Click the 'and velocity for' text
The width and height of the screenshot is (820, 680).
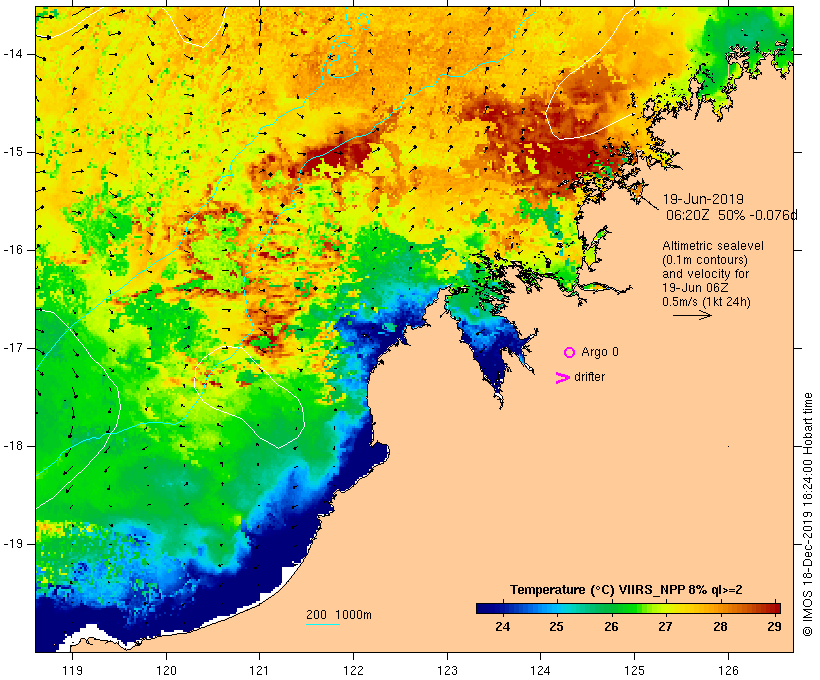(x=705, y=274)
